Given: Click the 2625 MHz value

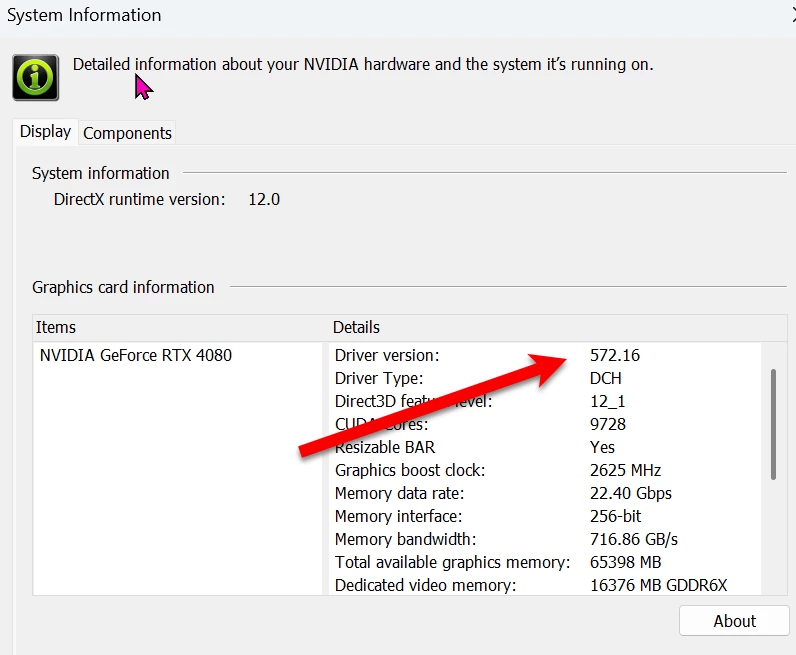Looking at the screenshot, I should coord(625,470).
